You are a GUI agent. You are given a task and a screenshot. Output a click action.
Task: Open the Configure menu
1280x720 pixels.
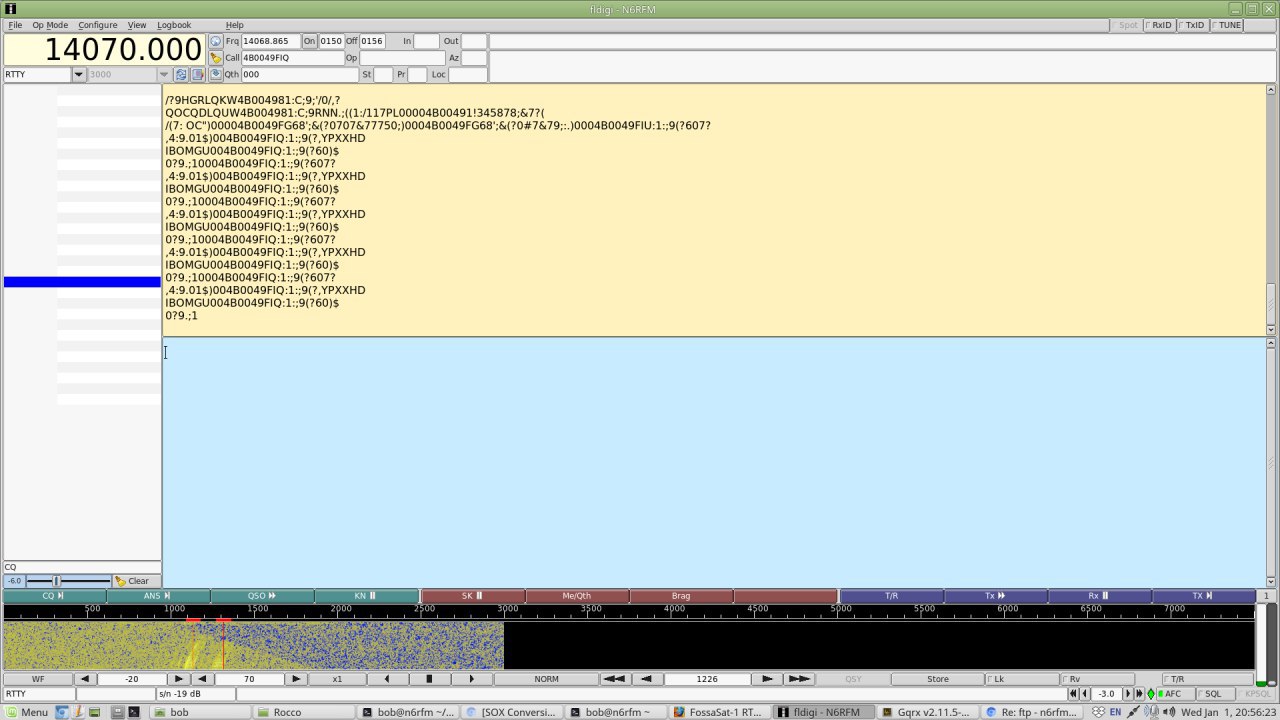click(x=97, y=25)
